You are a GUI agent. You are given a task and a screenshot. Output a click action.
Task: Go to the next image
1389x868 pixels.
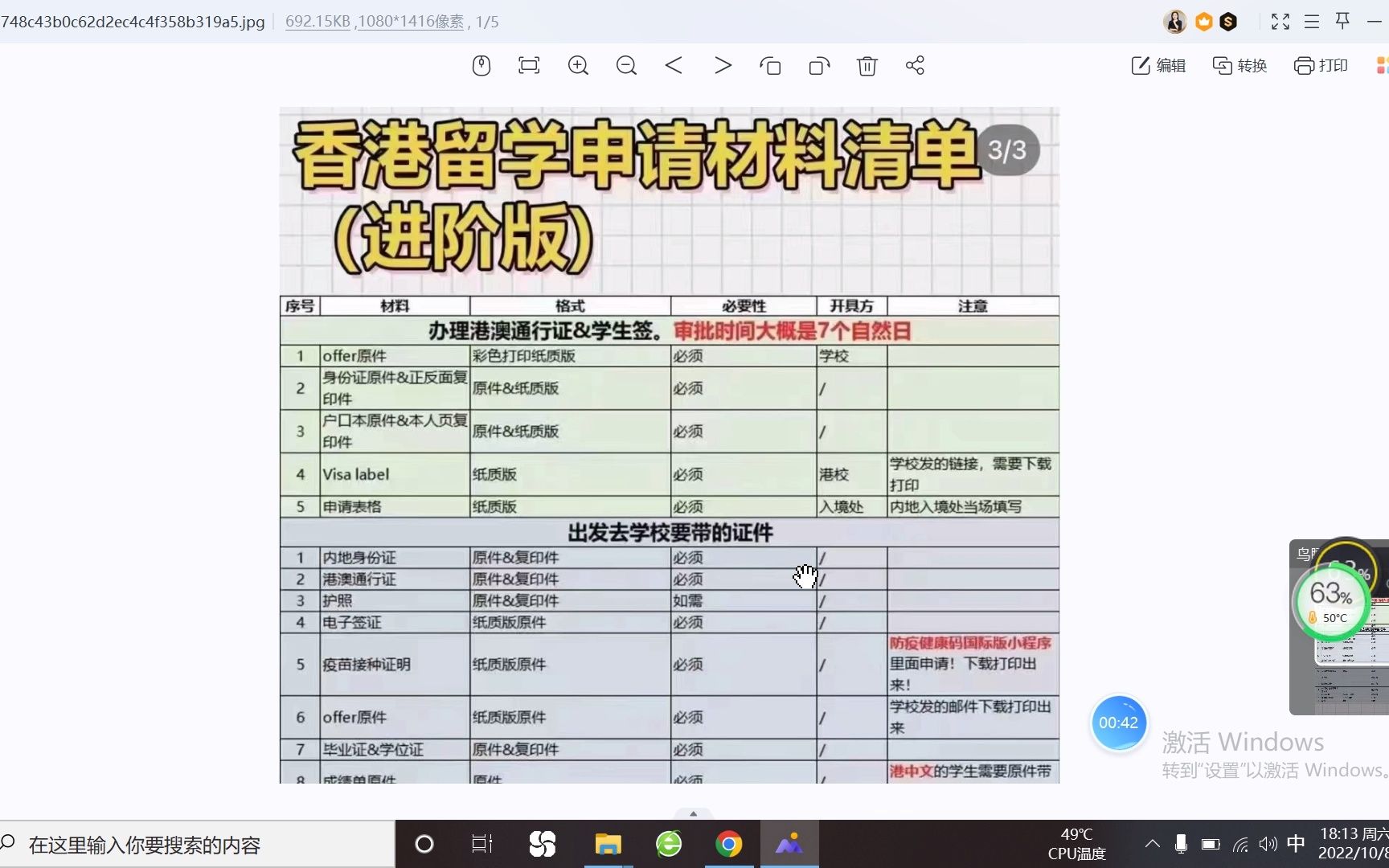(723, 65)
